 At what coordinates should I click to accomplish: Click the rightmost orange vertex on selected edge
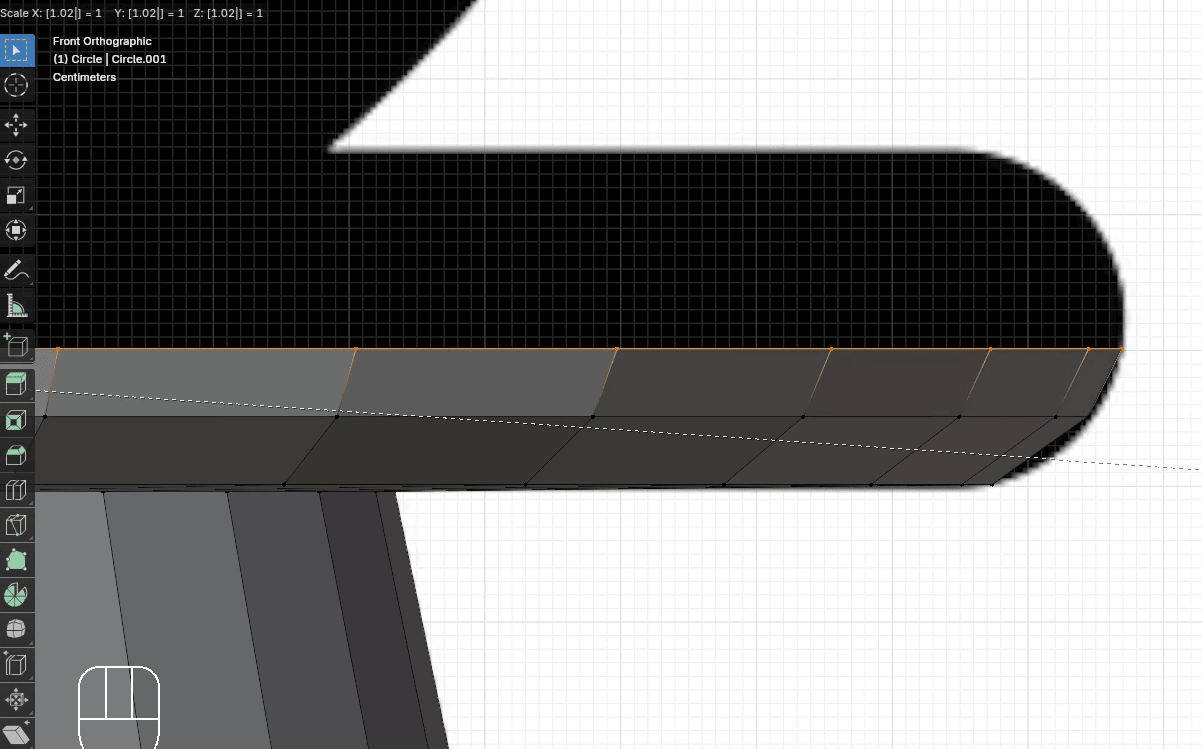pos(1121,349)
